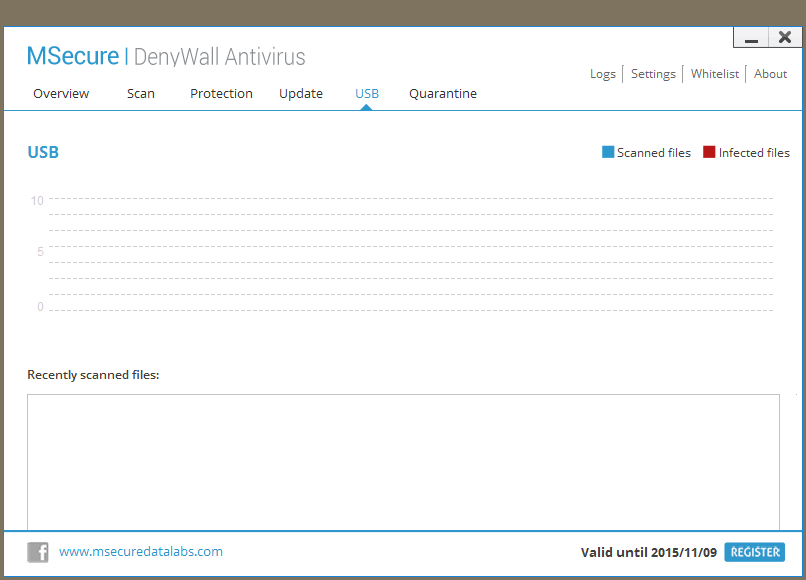Switch to the Overview tab
806x580 pixels.
61,94
